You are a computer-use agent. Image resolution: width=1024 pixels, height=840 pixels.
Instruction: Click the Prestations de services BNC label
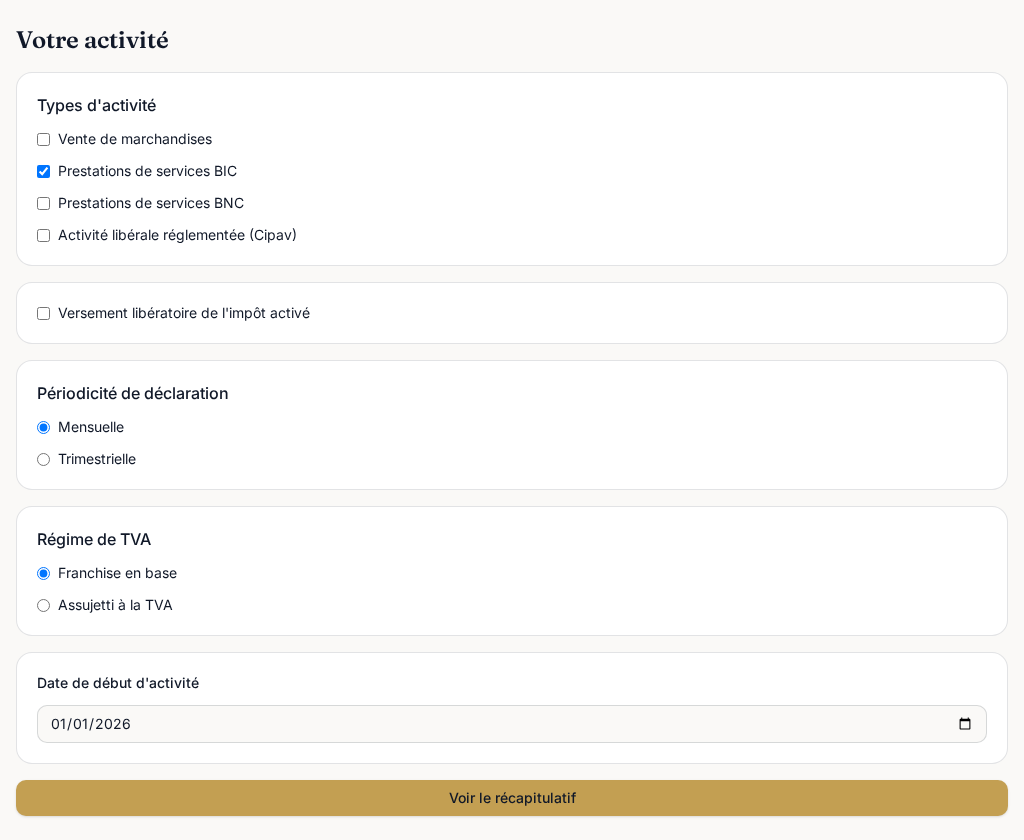pyautogui.click(x=151, y=203)
